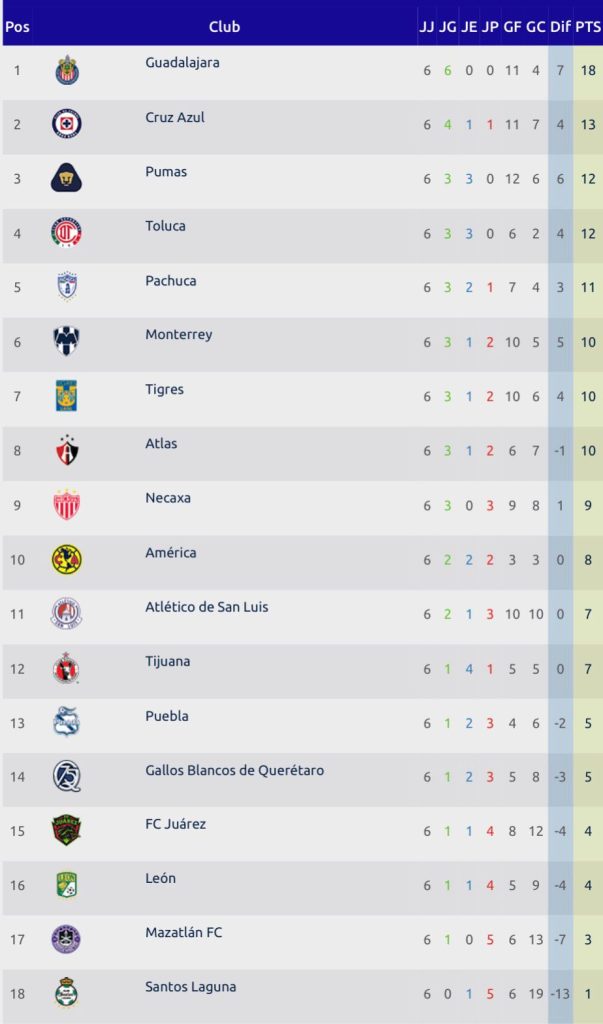Click the Guadalajara club crest

pos(67,70)
